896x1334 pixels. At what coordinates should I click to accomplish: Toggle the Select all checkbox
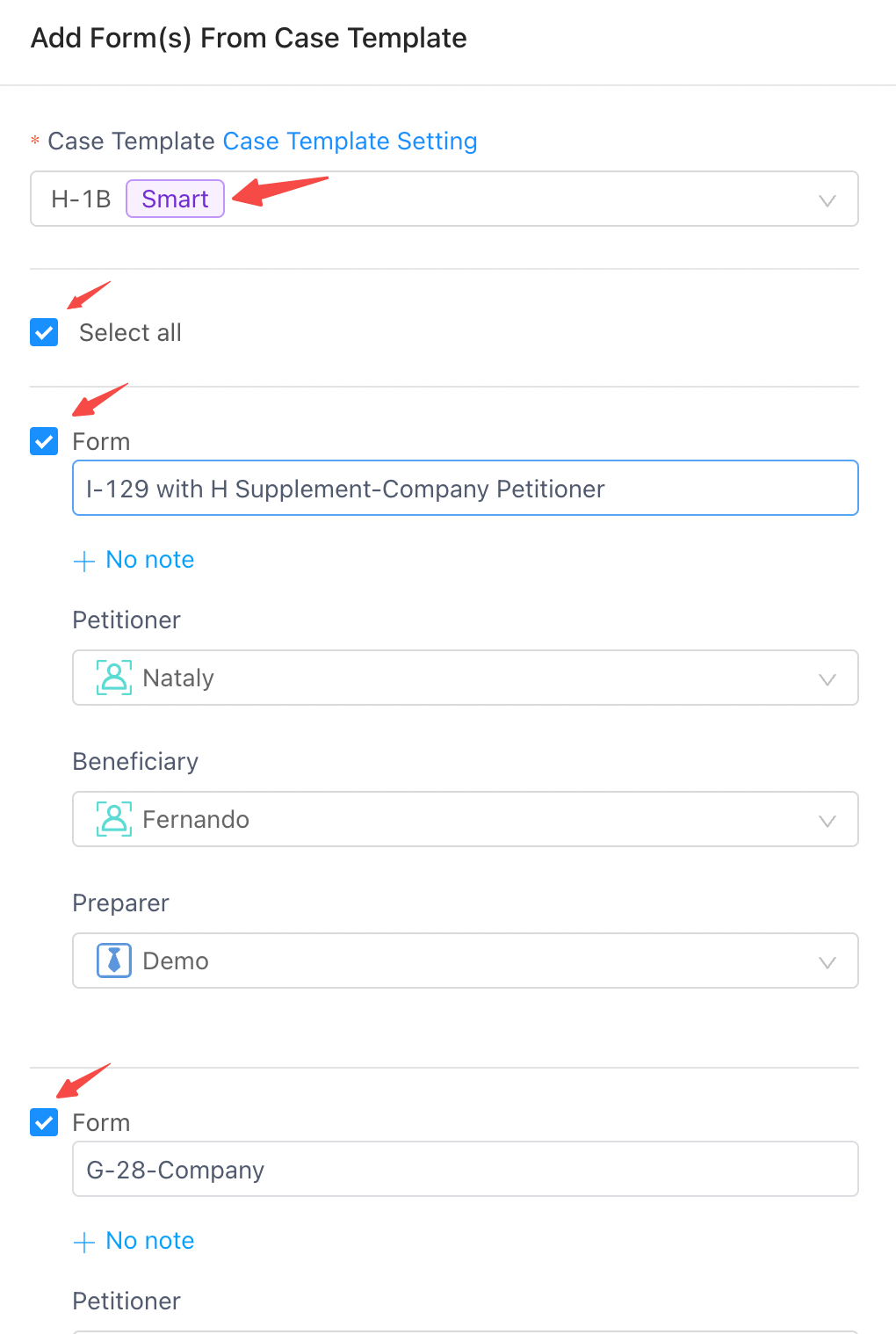pyautogui.click(x=44, y=332)
